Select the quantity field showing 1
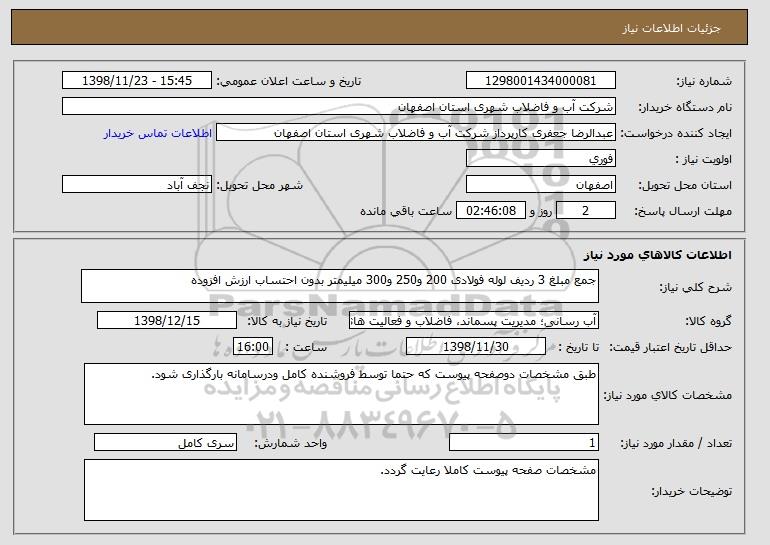Viewport: 770px width, 545px height. click(x=524, y=442)
